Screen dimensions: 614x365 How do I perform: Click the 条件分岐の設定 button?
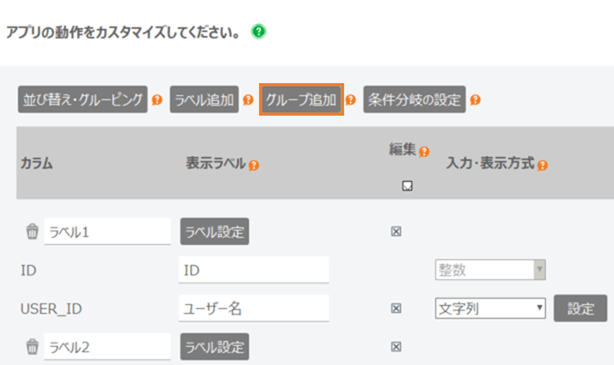[x=414, y=99]
